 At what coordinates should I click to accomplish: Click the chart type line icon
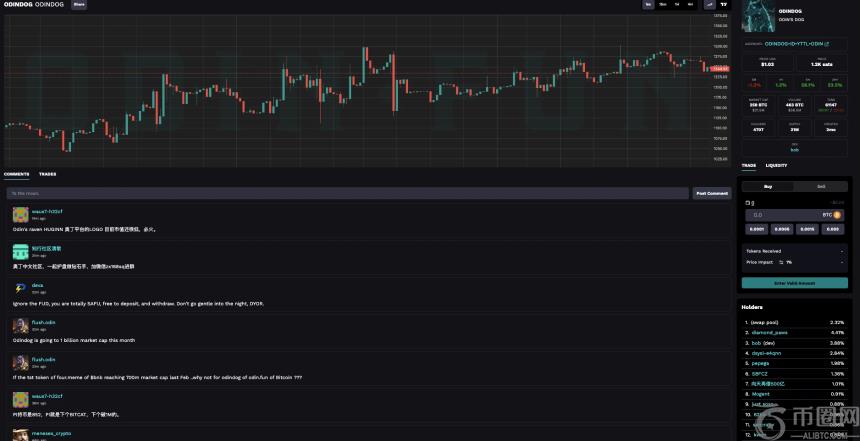pyautogui.click(x=708, y=4)
